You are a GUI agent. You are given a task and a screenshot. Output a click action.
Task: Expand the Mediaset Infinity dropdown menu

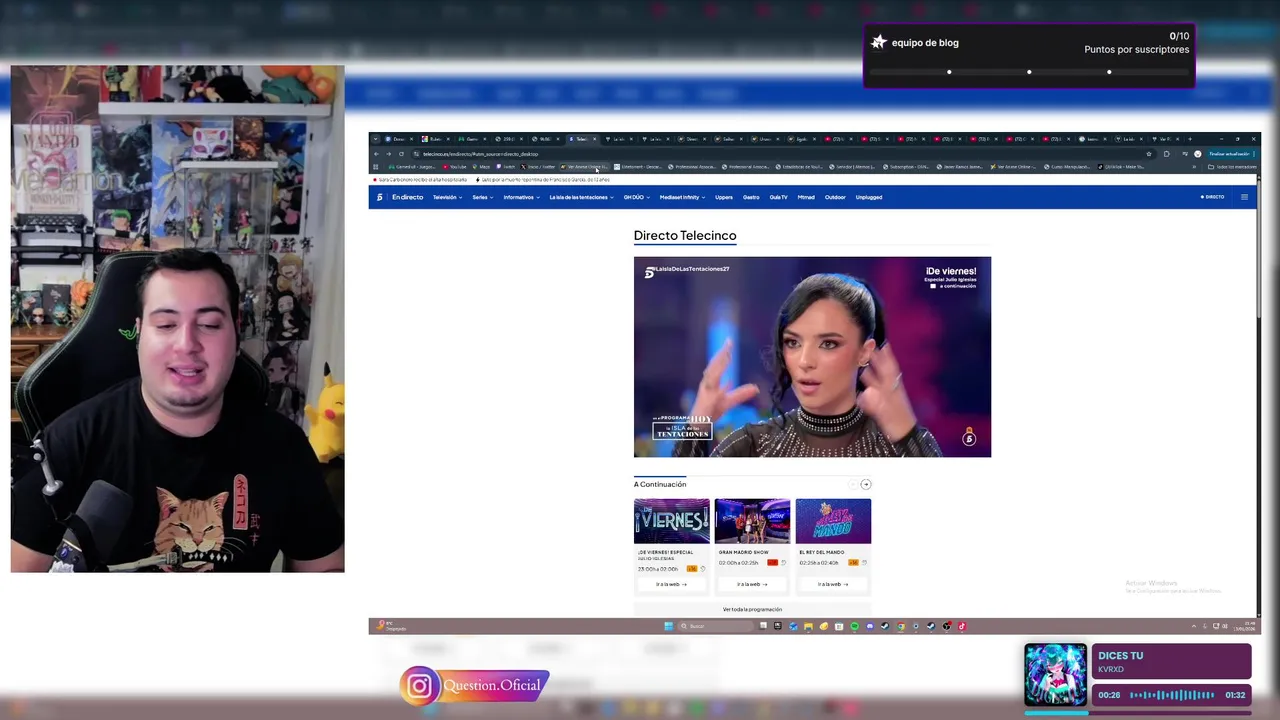(682, 197)
